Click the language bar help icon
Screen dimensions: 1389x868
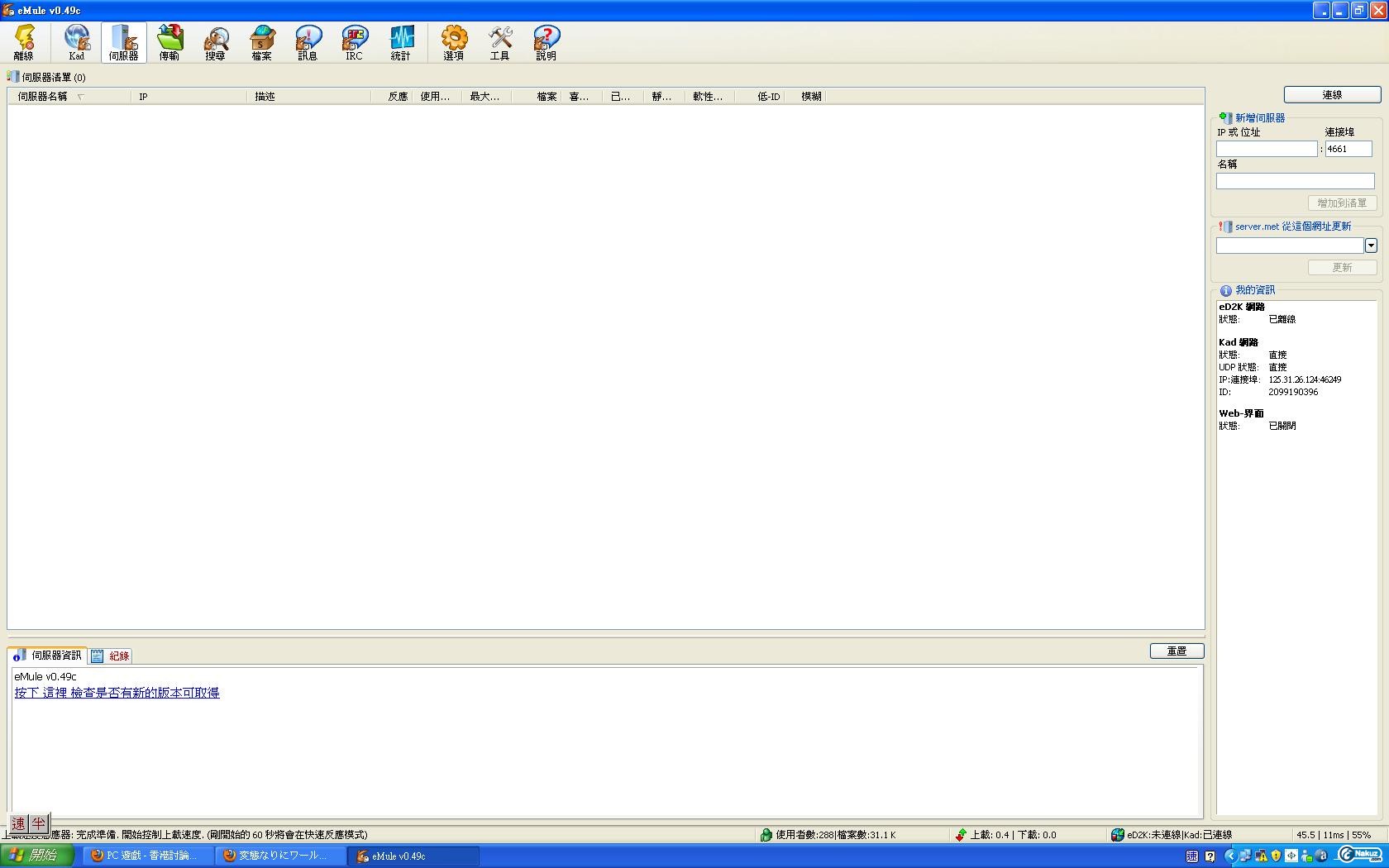tap(1210, 856)
